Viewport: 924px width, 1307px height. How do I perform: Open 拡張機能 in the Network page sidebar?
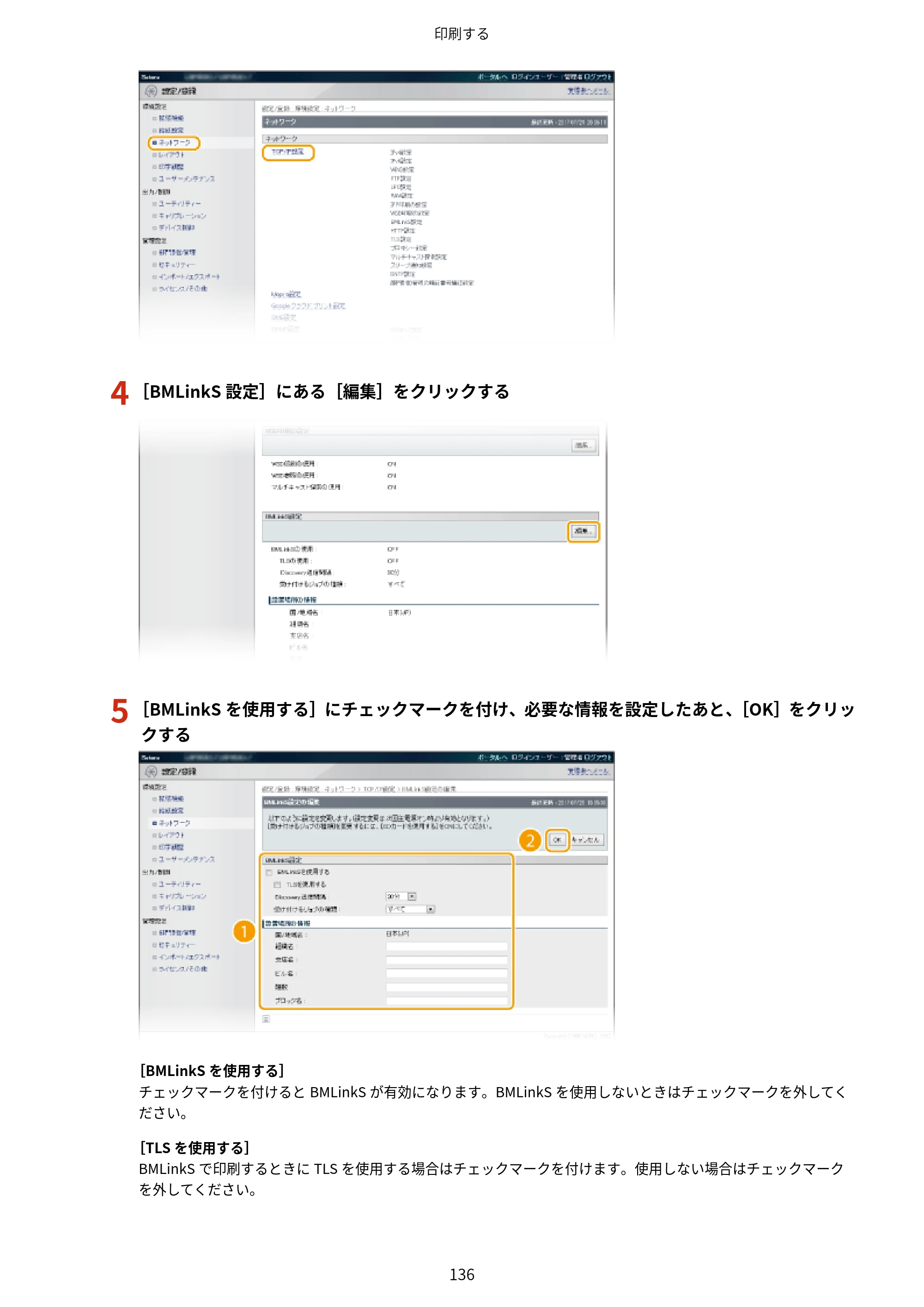[171, 118]
